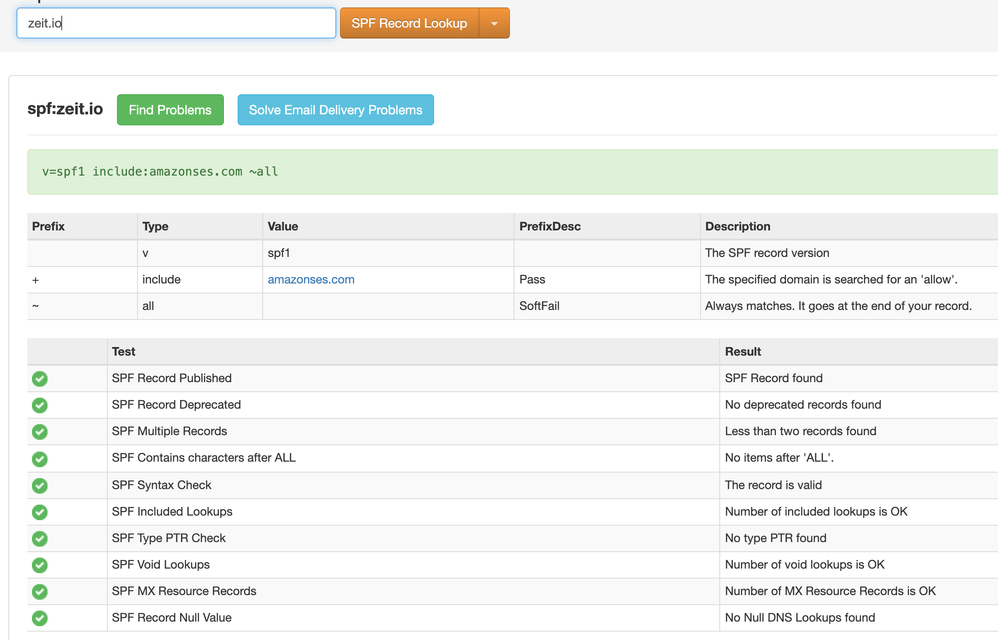Click Solve Email Delivery Problems button

tap(335, 110)
